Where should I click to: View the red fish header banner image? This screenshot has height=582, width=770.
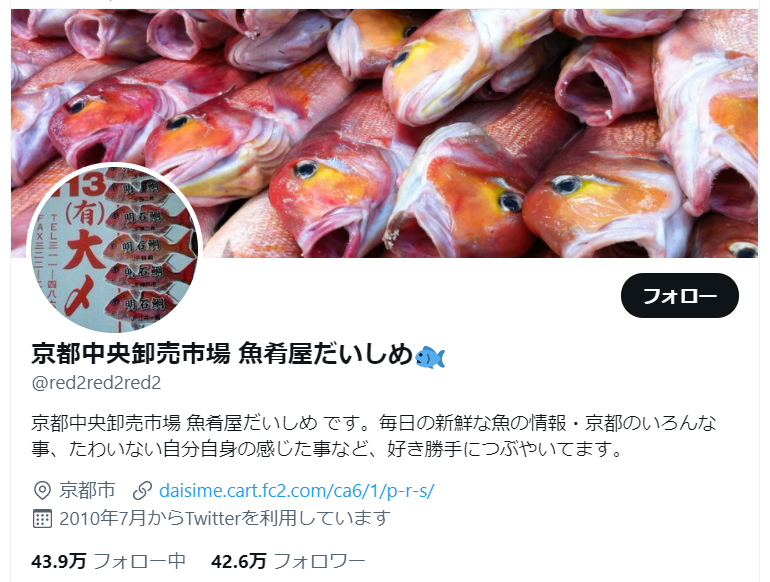coord(385,133)
